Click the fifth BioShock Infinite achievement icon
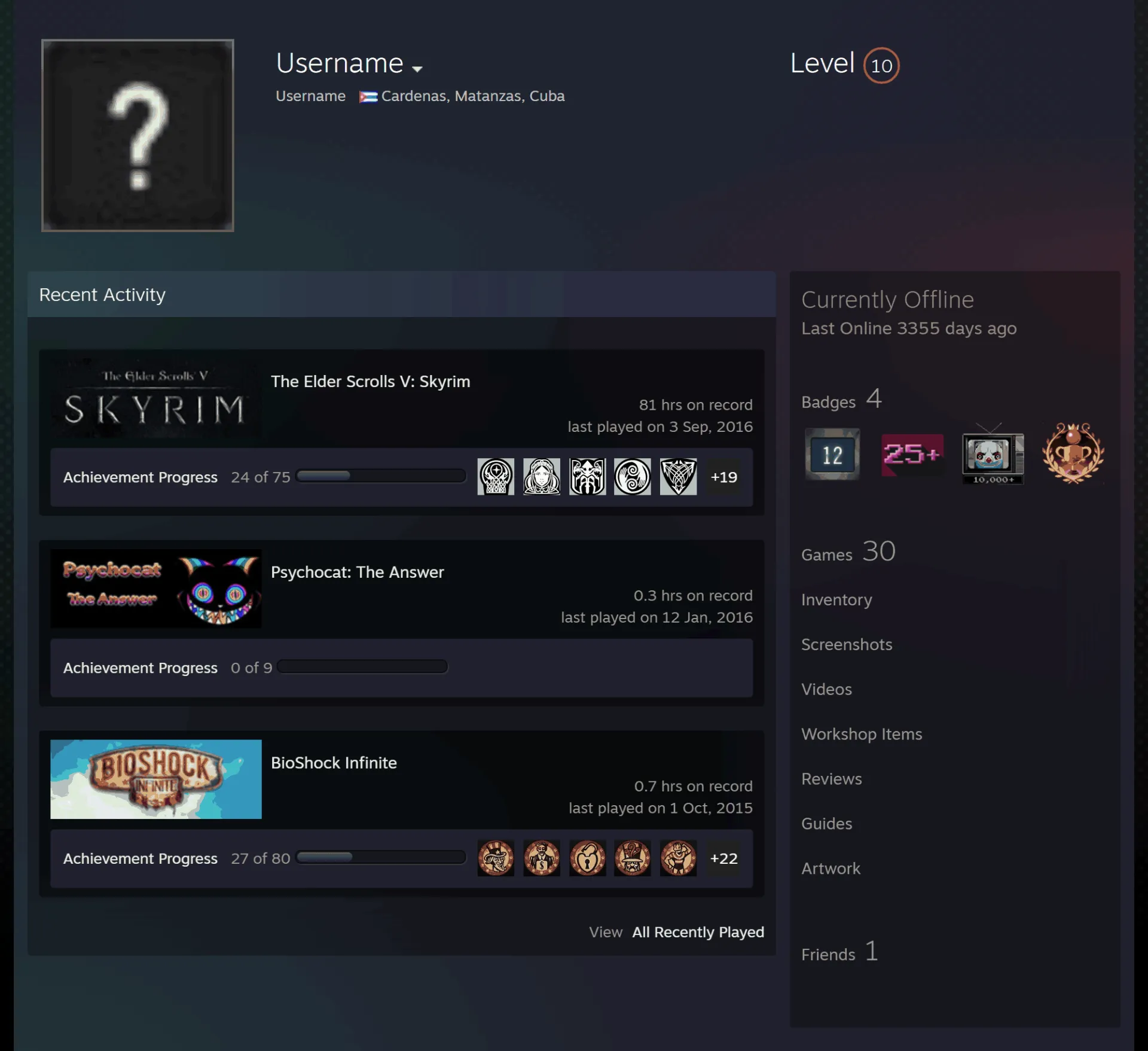The width and height of the screenshot is (1148, 1051). click(x=678, y=858)
